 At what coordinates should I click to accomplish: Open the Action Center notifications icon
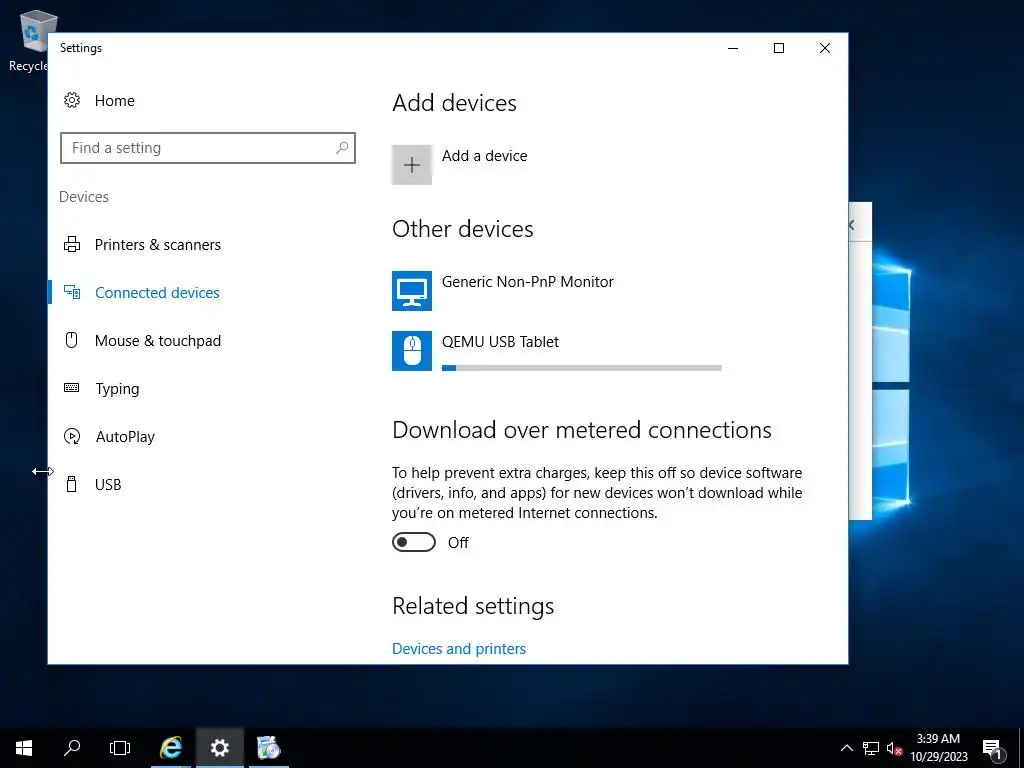tap(992, 749)
